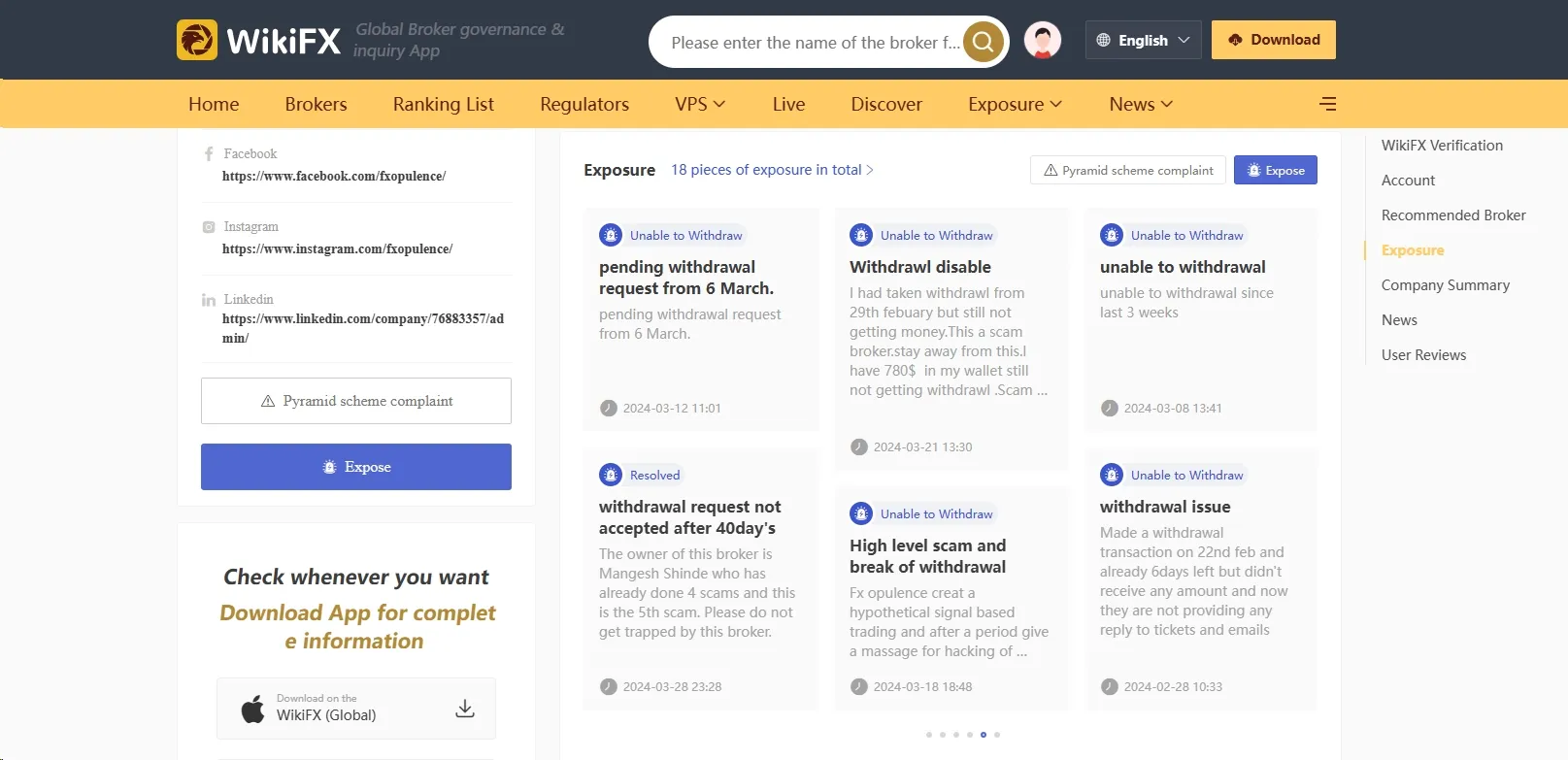1568x760 pixels.
Task: Jump to Recommended Broker section
Action: click(1453, 215)
